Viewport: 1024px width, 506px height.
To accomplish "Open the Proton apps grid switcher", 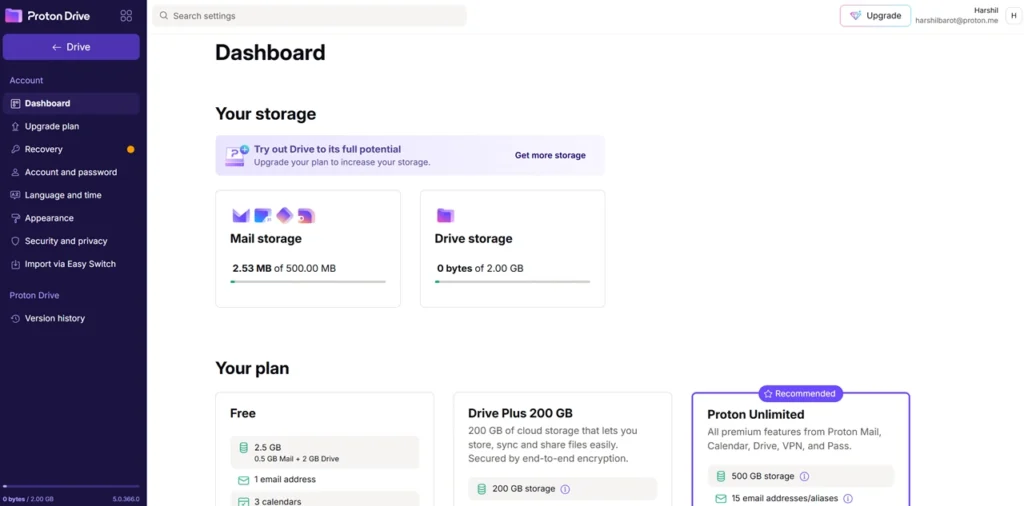I will pyautogui.click(x=127, y=16).
